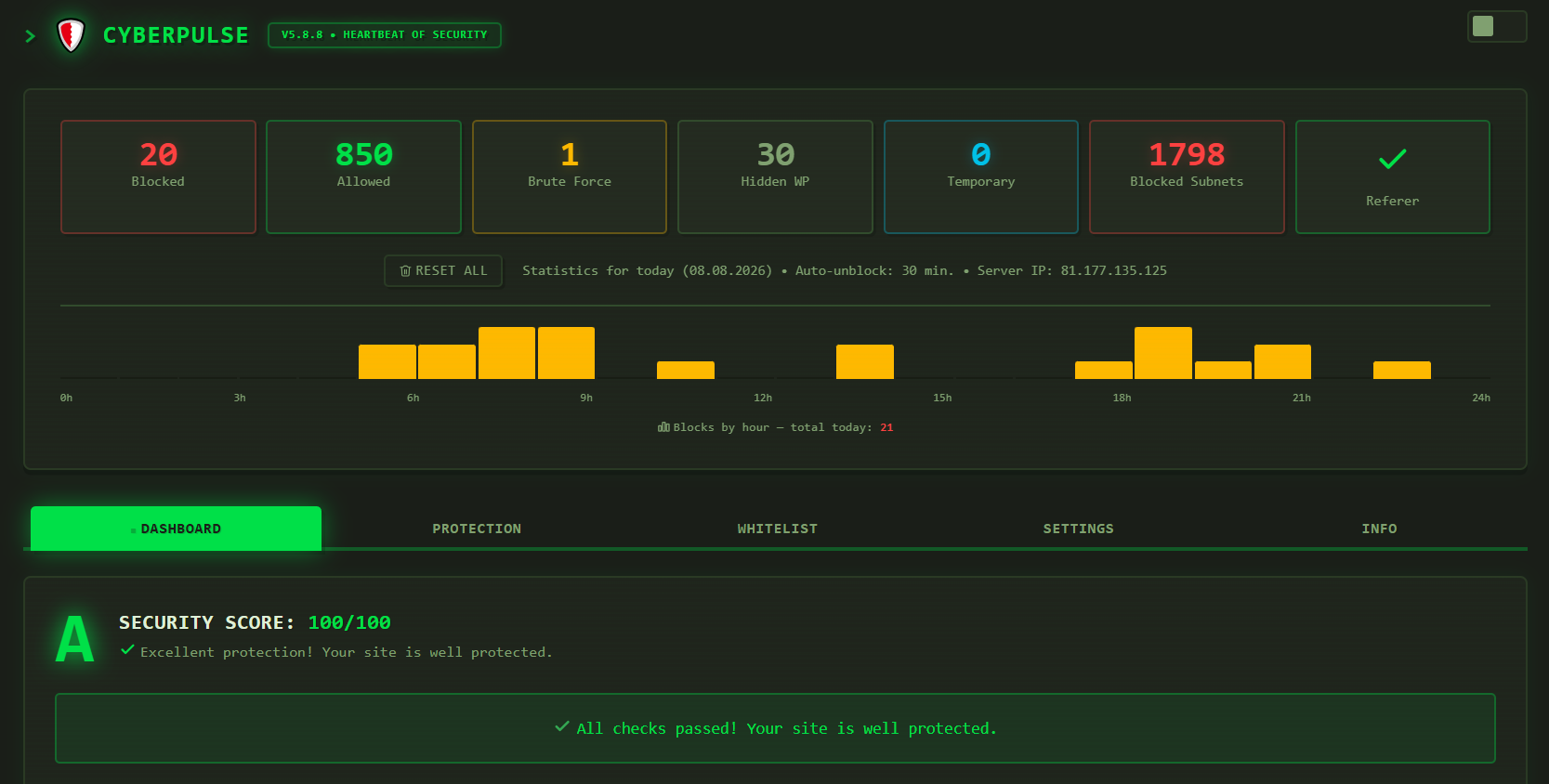
Task: Click the Auto-unblock: 30 min. text
Action: [874, 270]
